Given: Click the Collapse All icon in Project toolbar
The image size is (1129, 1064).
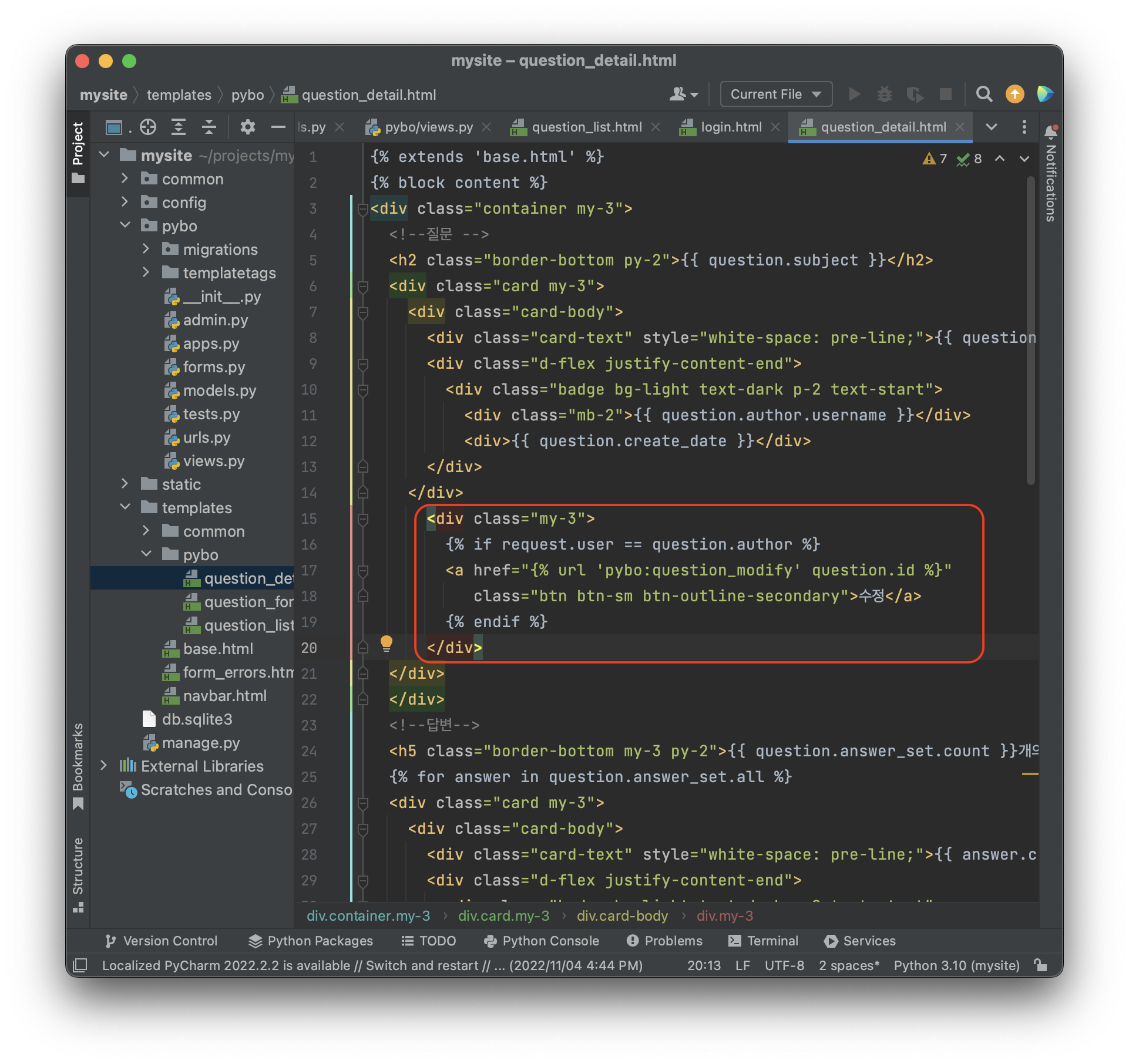Looking at the screenshot, I should click(209, 127).
